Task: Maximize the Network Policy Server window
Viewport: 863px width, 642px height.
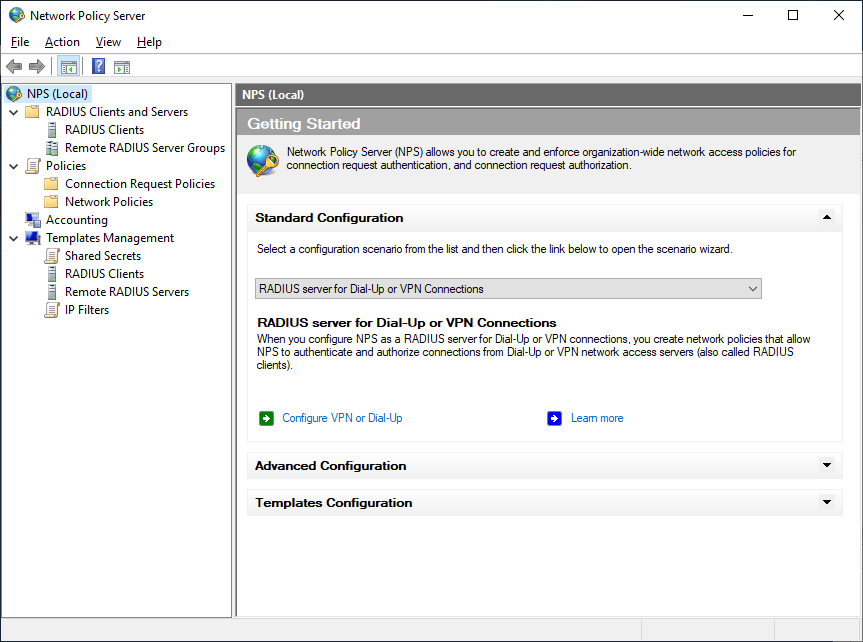Action: tap(793, 15)
